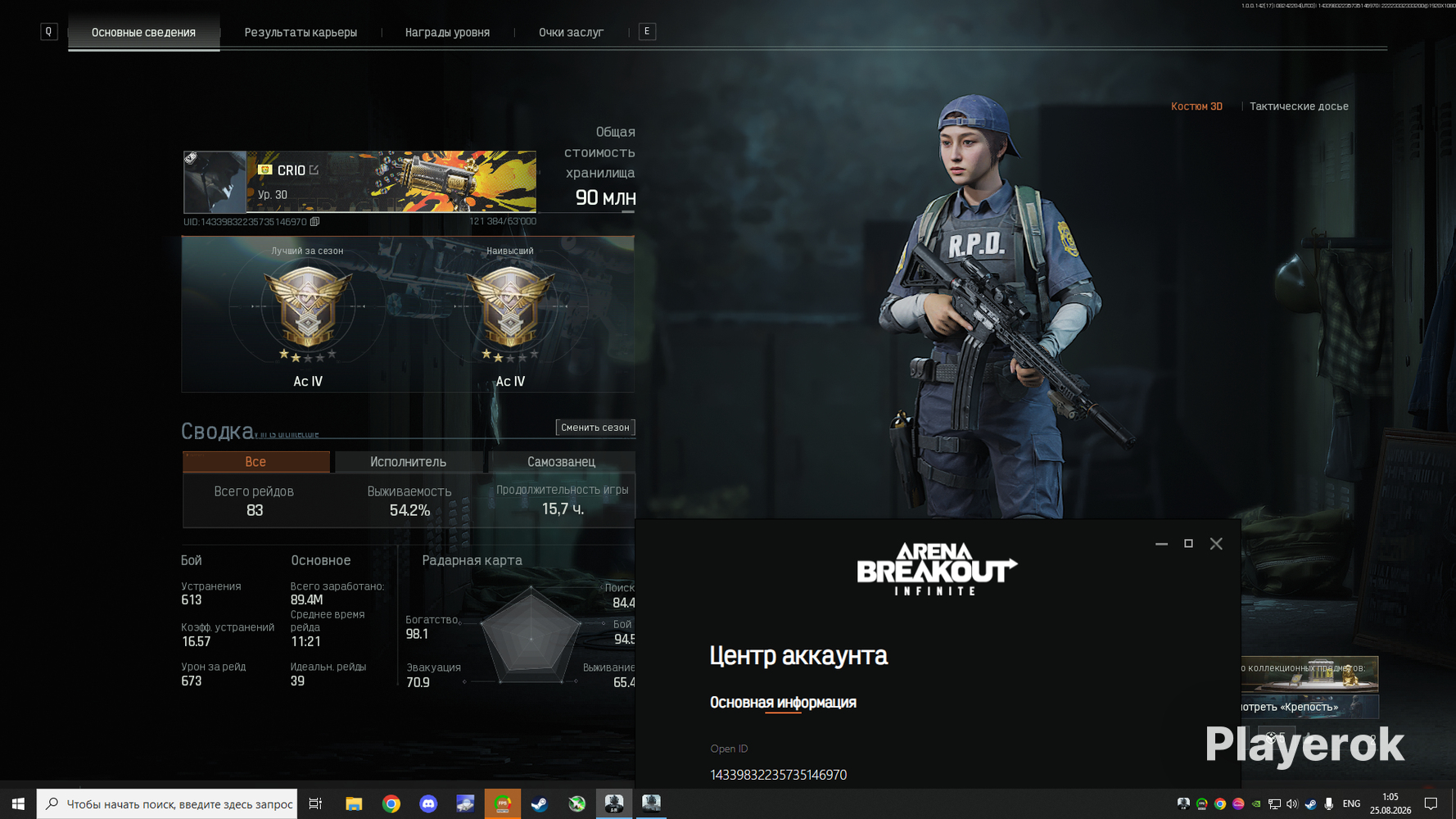This screenshot has height=819, width=1456.
Task: Click the radar map pentagon chart
Action: pyautogui.click(x=531, y=635)
